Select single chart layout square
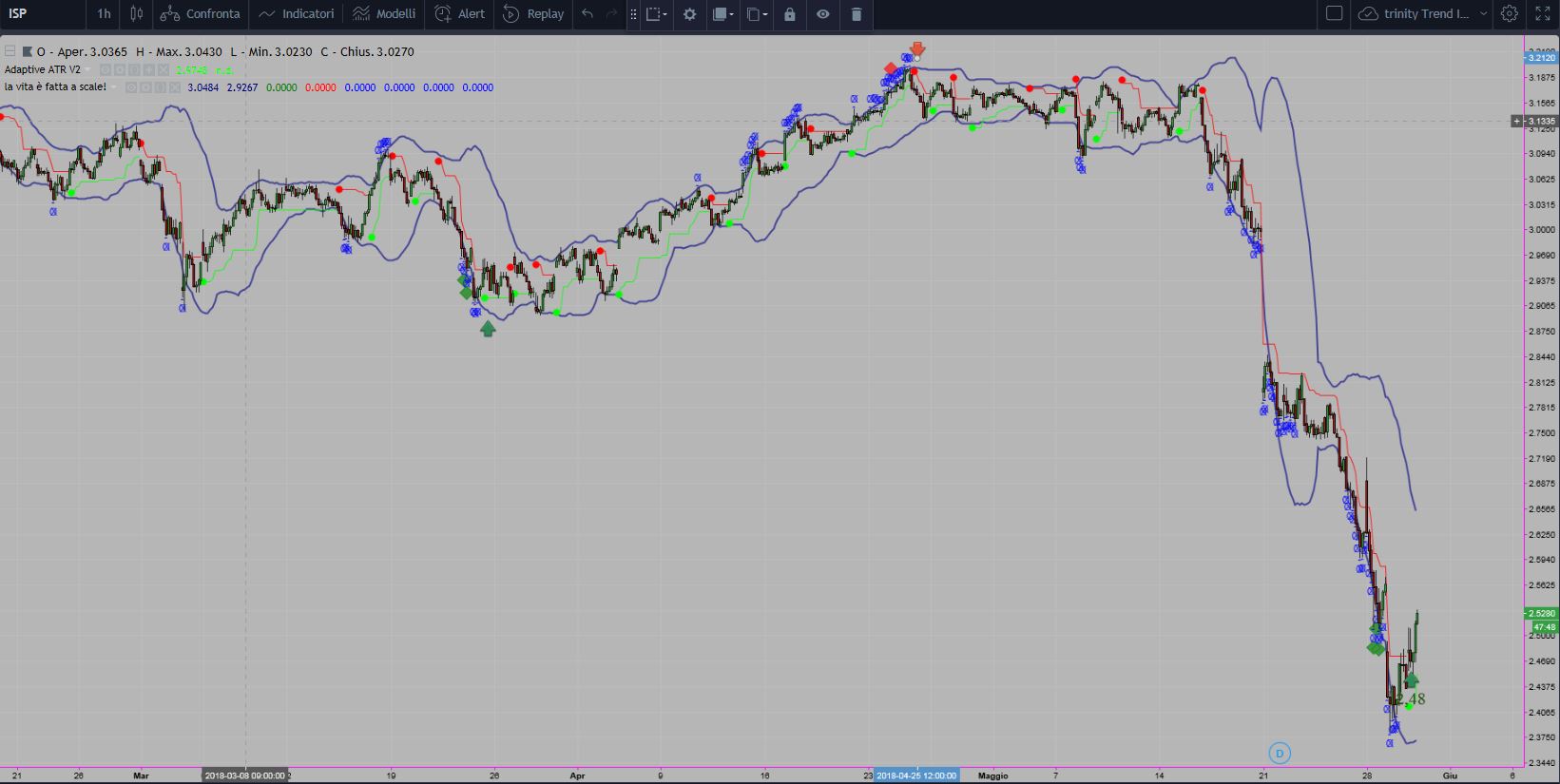This screenshot has width=1560, height=784. [1334, 13]
